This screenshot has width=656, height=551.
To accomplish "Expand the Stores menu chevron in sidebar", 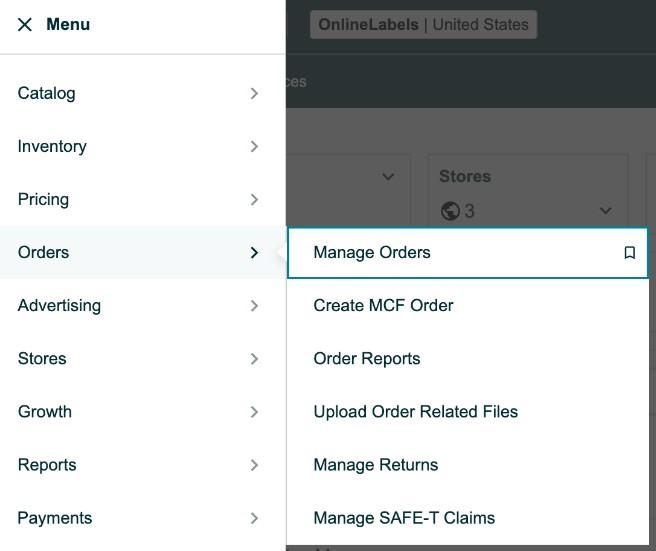I will coord(254,359).
